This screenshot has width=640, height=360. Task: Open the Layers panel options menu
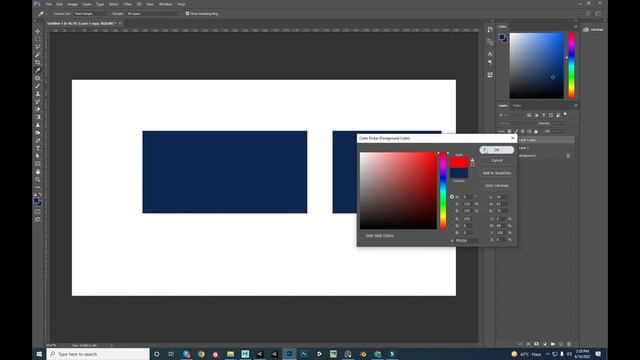(576, 105)
